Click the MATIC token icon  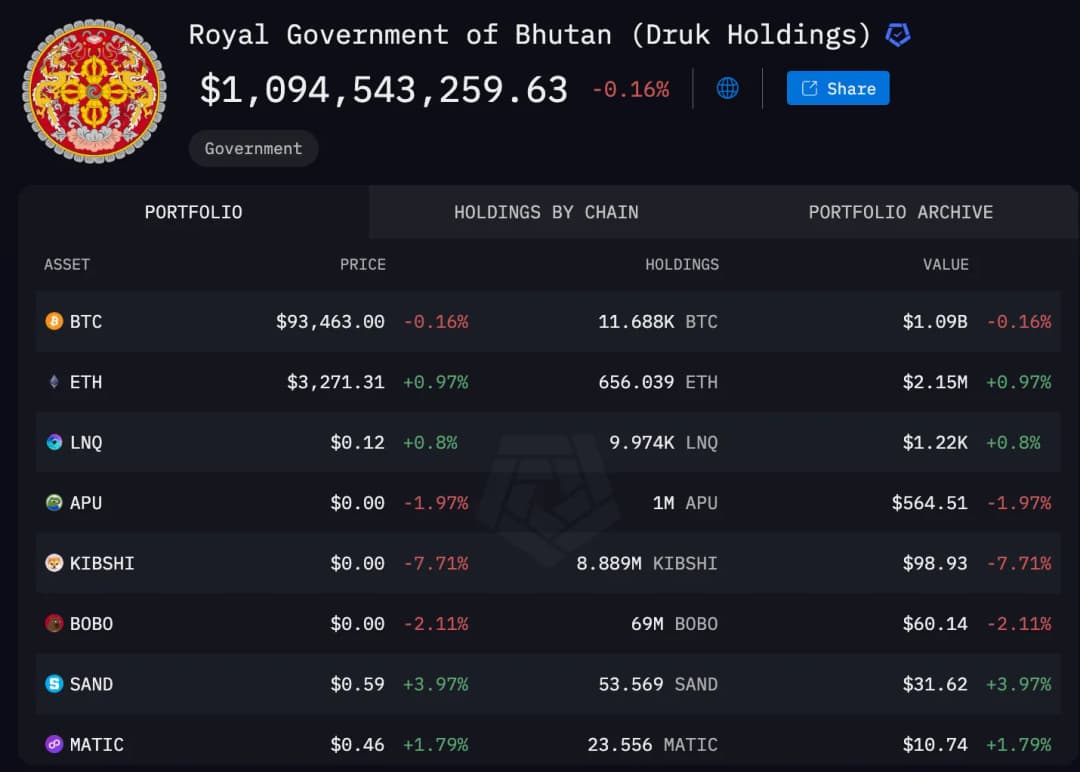click(54, 744)
